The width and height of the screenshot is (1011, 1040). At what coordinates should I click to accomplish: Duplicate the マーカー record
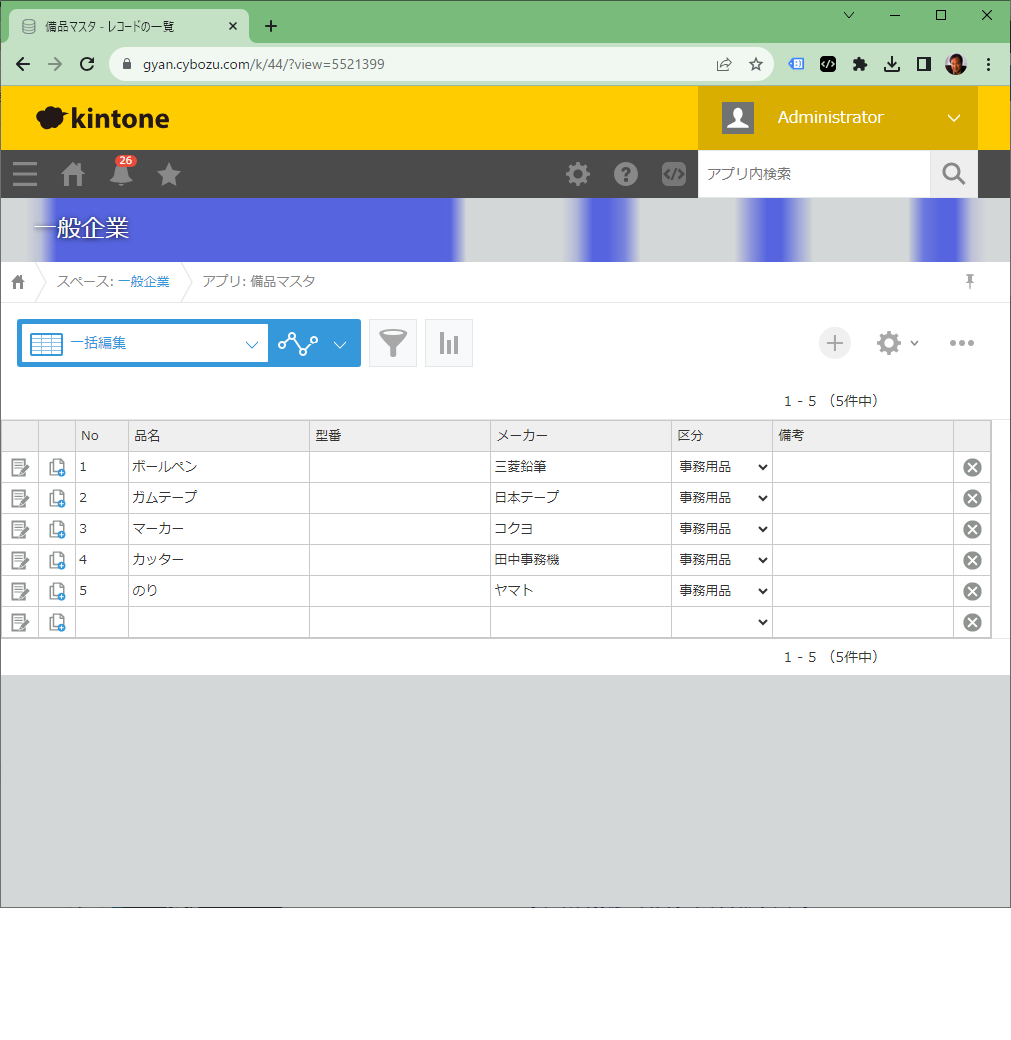(57, 529)
